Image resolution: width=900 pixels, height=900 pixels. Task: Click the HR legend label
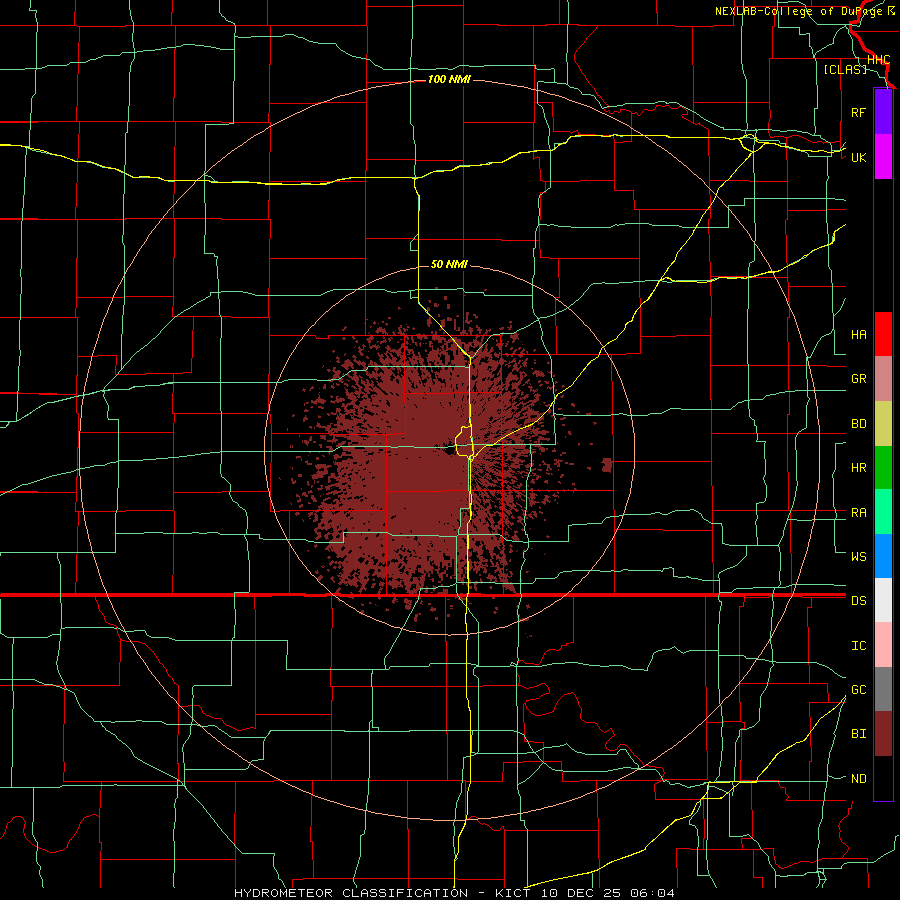click(858, 468)
